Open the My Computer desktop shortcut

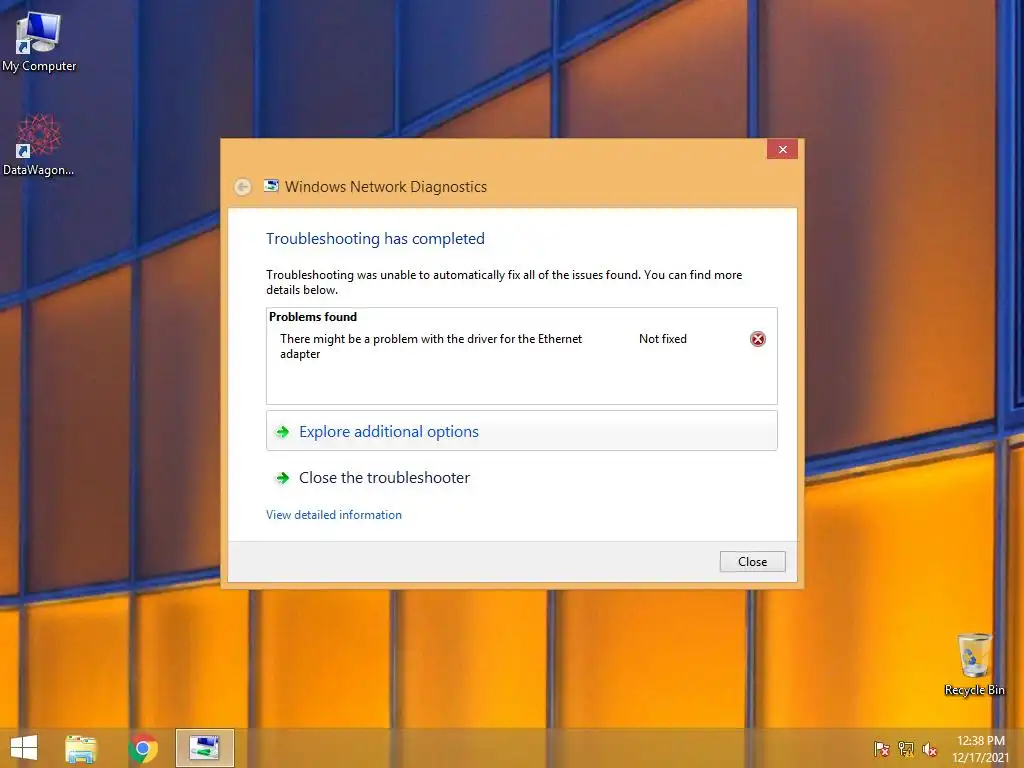39,42
